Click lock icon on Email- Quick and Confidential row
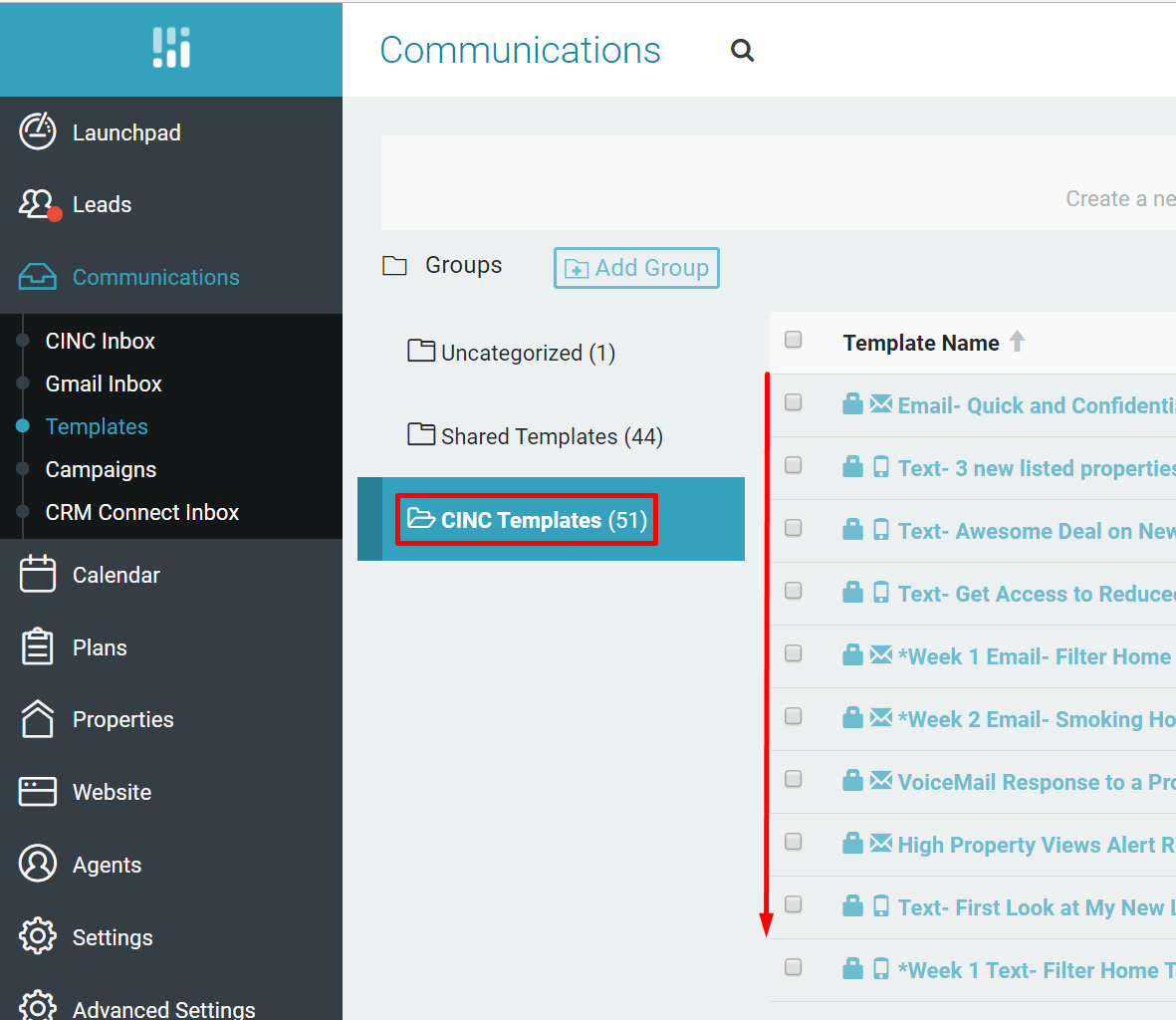The height and width of the screenshot is (1020, 1176). click(x=852, y=404)
